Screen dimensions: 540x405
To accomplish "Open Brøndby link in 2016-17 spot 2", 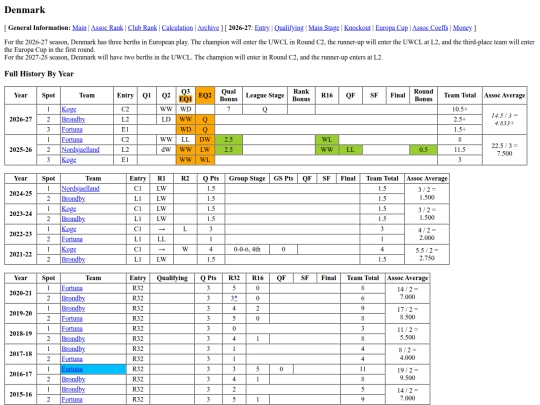I will pos(73,379).
